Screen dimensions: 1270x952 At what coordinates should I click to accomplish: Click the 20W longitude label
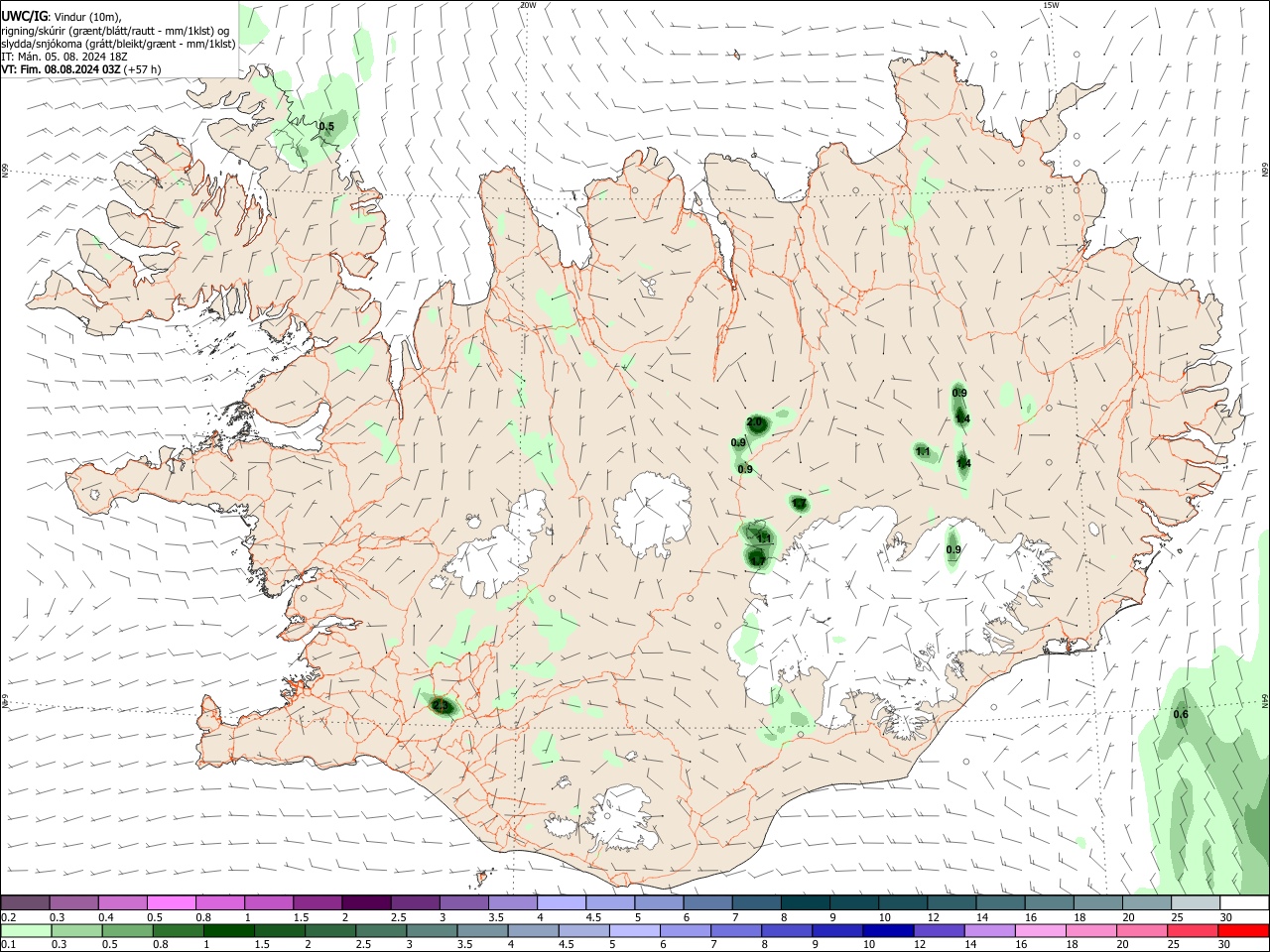coord(528,5)
